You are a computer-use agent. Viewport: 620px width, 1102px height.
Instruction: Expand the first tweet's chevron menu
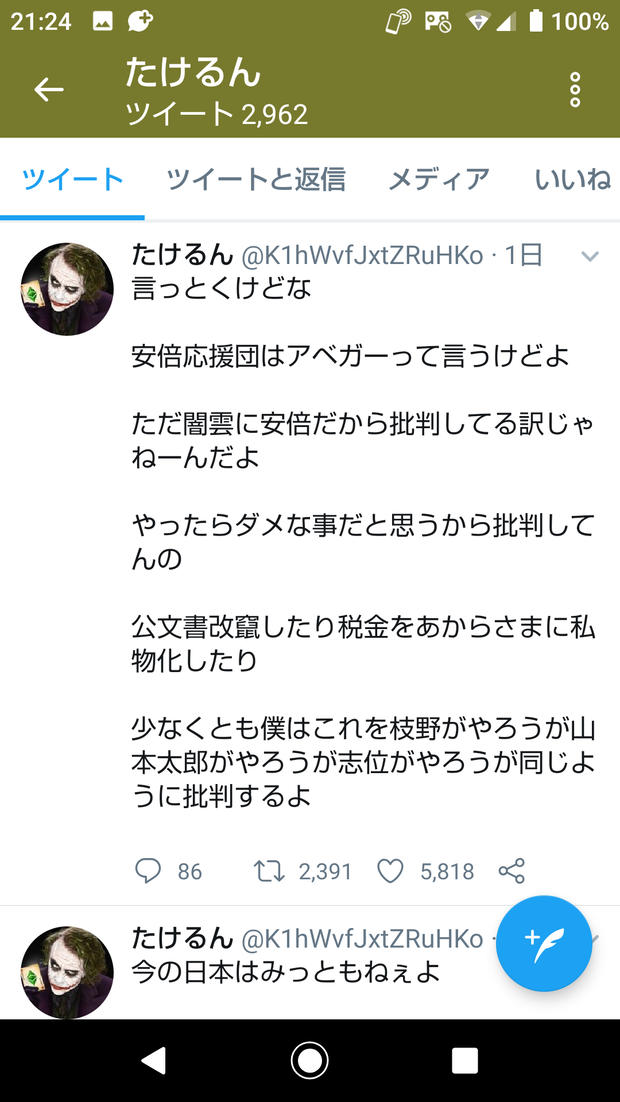point(590,257)
